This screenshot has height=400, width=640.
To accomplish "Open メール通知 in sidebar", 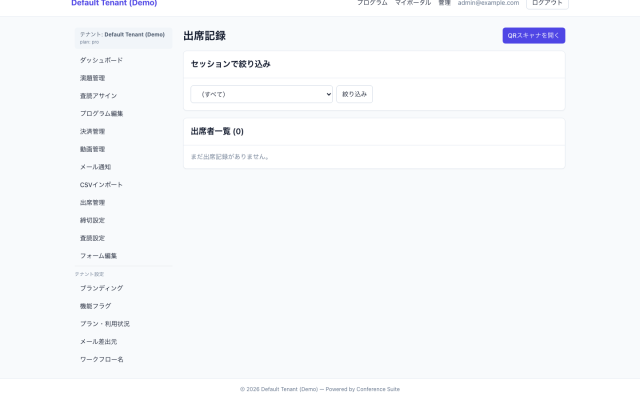I will pyautogui.click(x=123, y=167).
